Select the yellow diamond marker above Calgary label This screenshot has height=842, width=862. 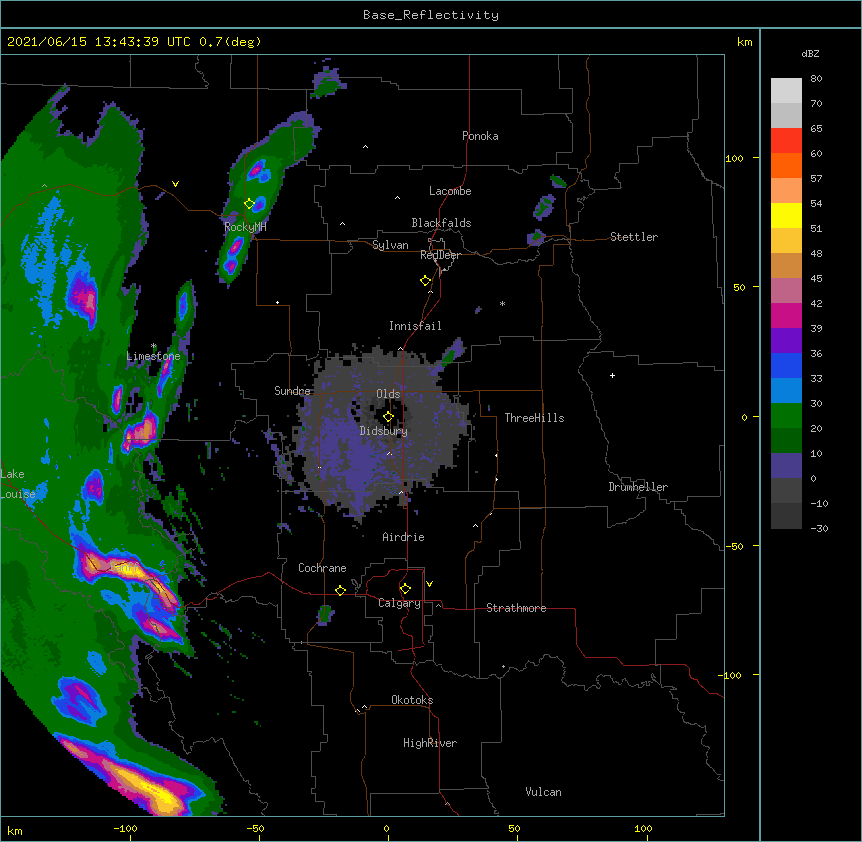[405, 589]
